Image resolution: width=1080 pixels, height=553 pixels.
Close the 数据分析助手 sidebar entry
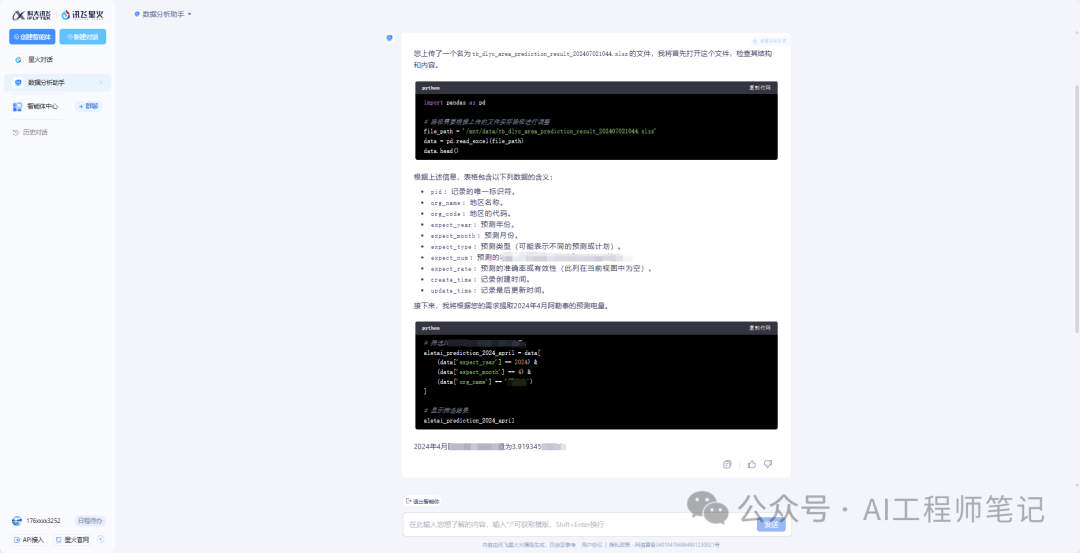(101, 83)
